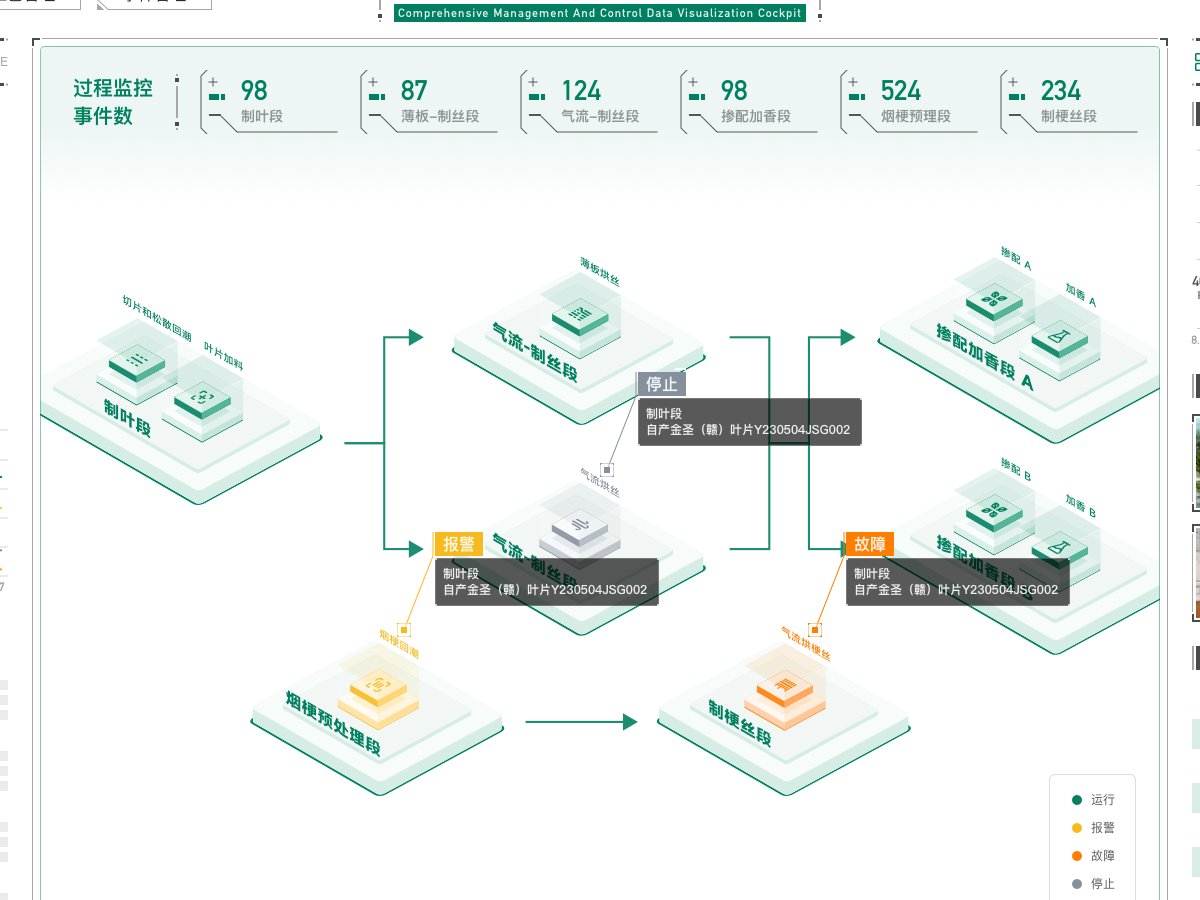Select the 故障 entry in the legend

click(x=1093, y=856)
